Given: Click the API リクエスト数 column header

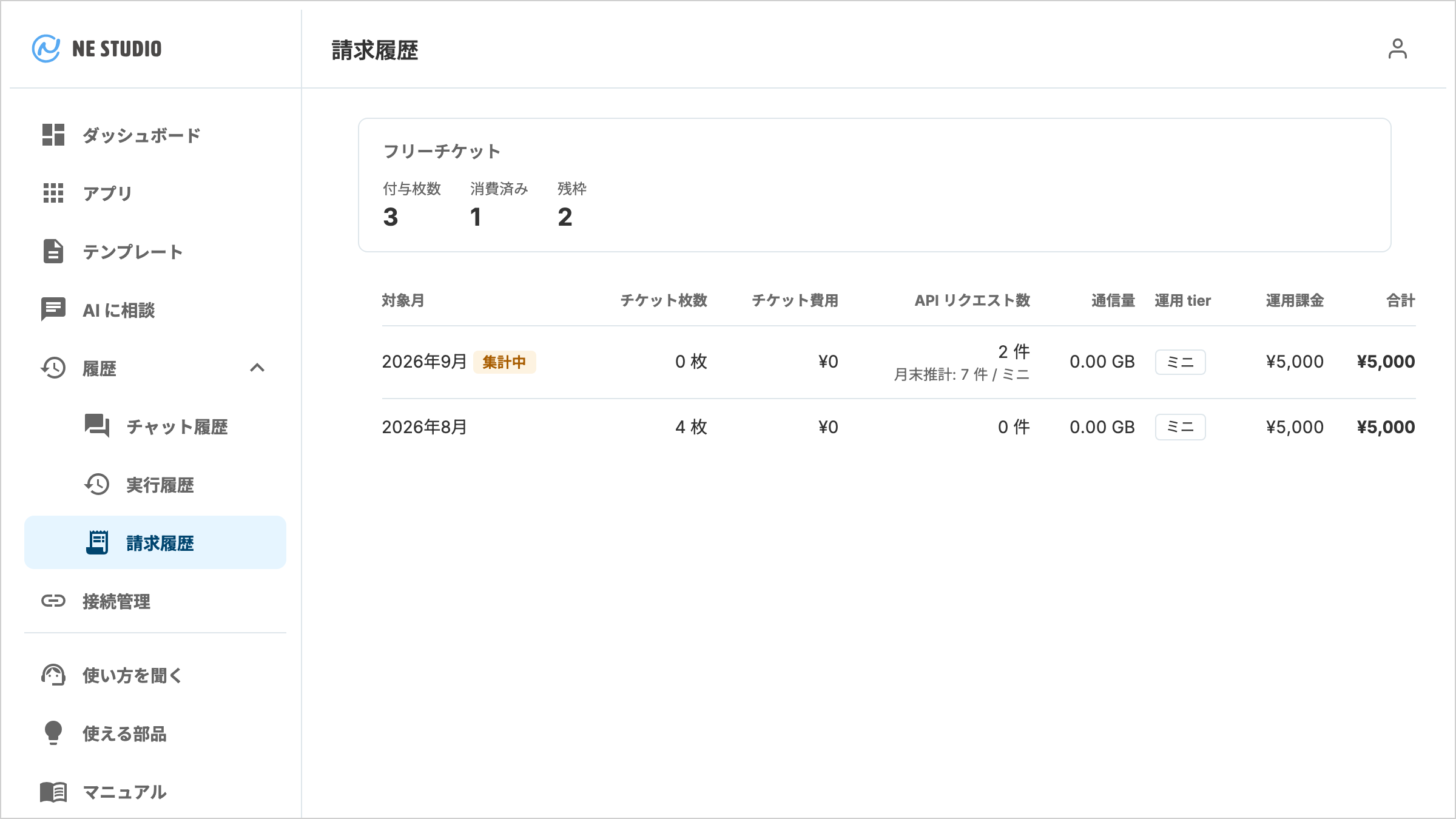Looking at the screenshot, I should (x=972, y=300).
